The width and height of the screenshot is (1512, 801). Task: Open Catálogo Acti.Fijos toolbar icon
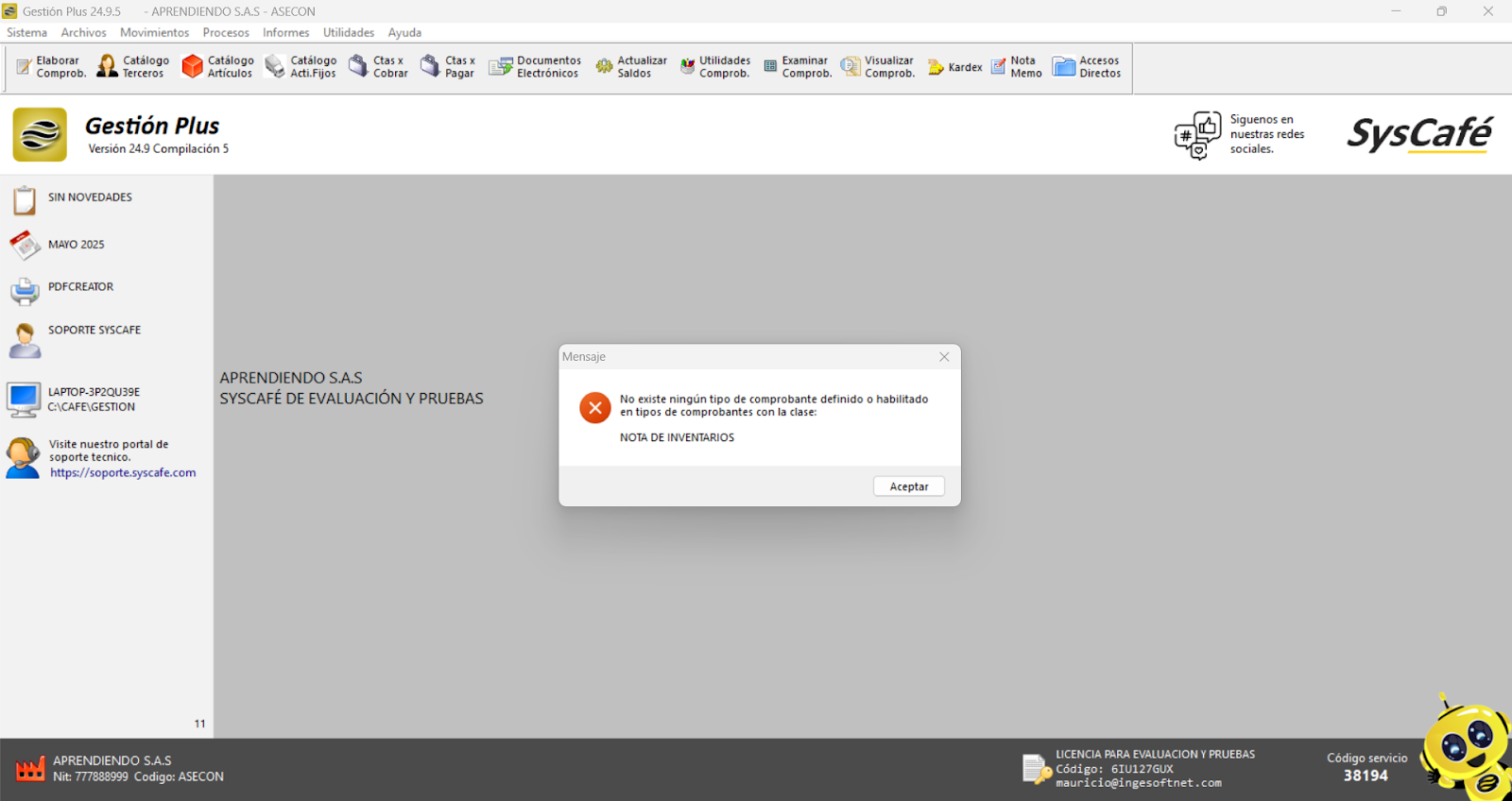click(x=275, y=67)
